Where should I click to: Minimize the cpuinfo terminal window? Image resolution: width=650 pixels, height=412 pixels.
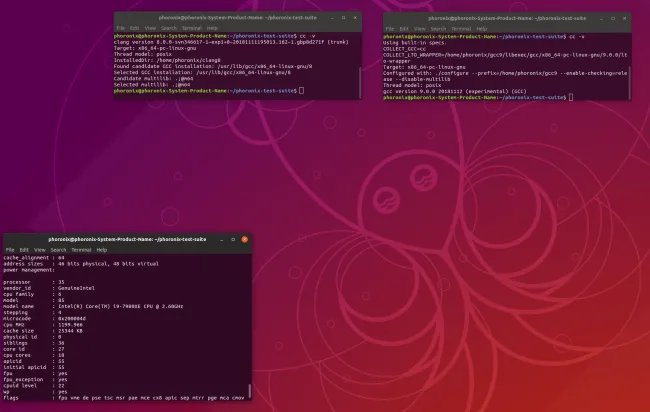(222, 239)
